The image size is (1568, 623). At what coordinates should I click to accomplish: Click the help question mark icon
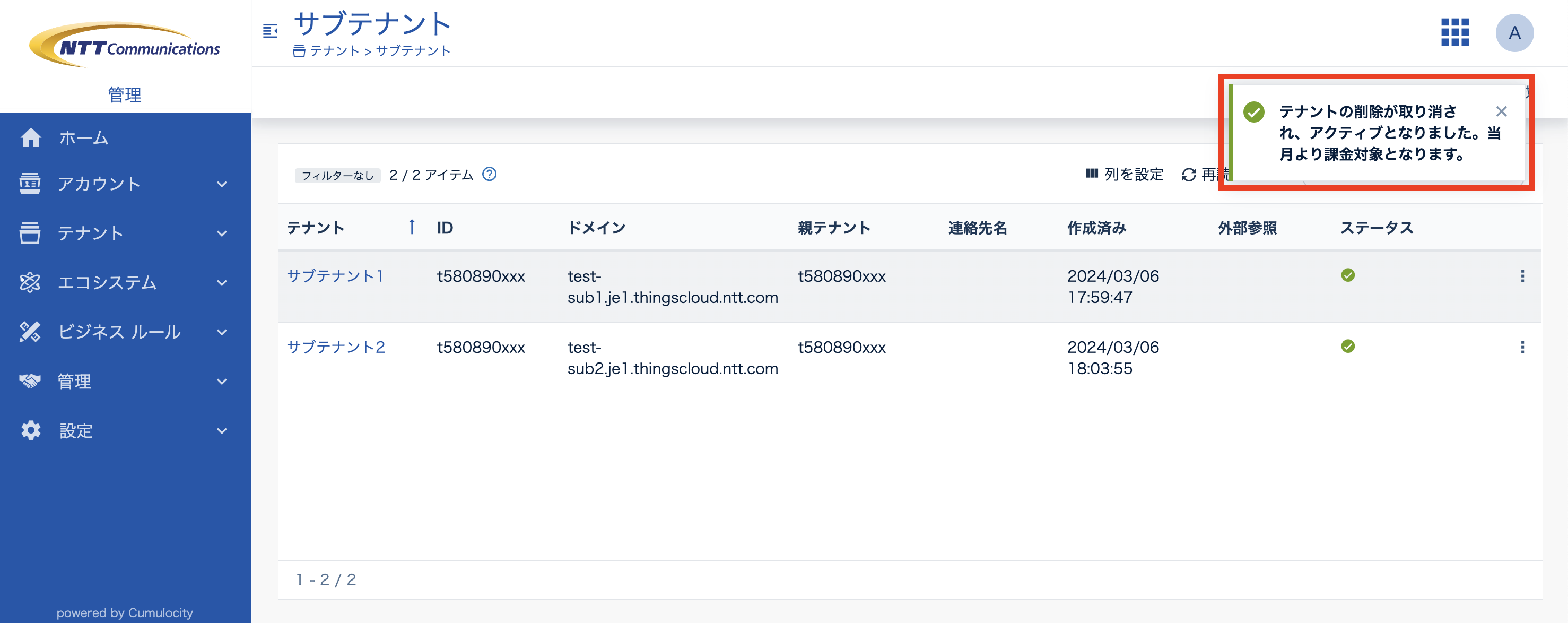pyautogui.click(x=490, y=175)
